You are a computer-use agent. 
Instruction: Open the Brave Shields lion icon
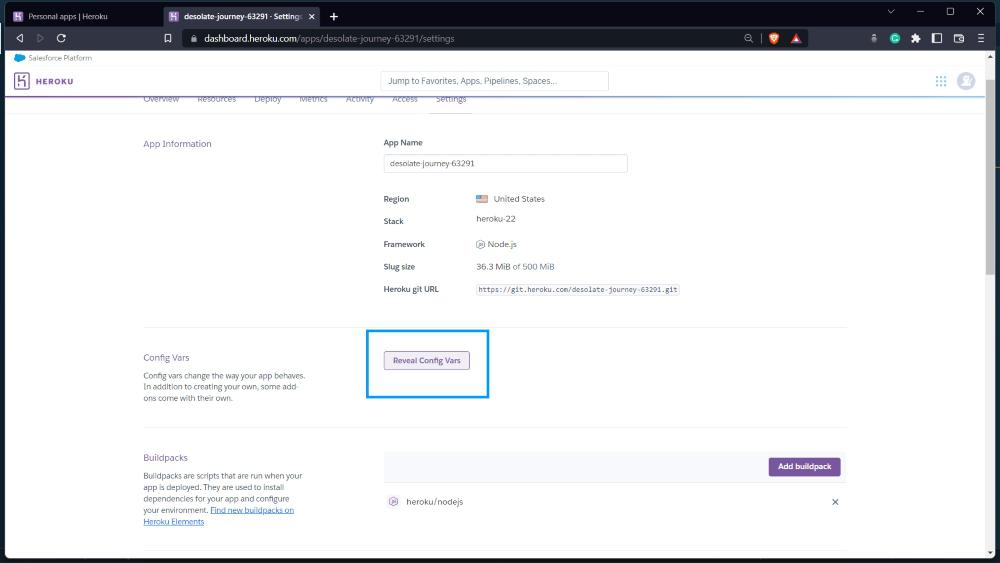point(774,38)
